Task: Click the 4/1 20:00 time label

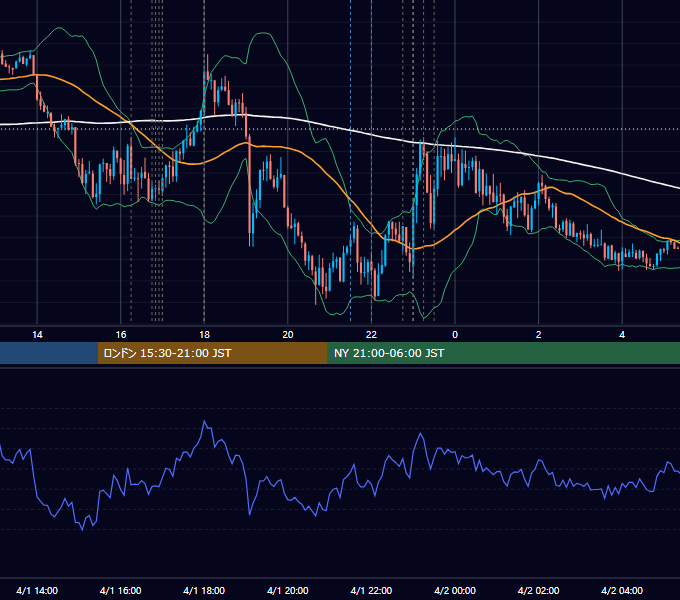Action: coord(288,590)
